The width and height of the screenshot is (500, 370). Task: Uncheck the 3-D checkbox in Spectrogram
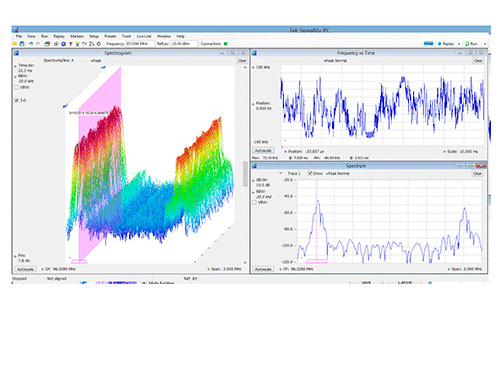tap(16, 100)
